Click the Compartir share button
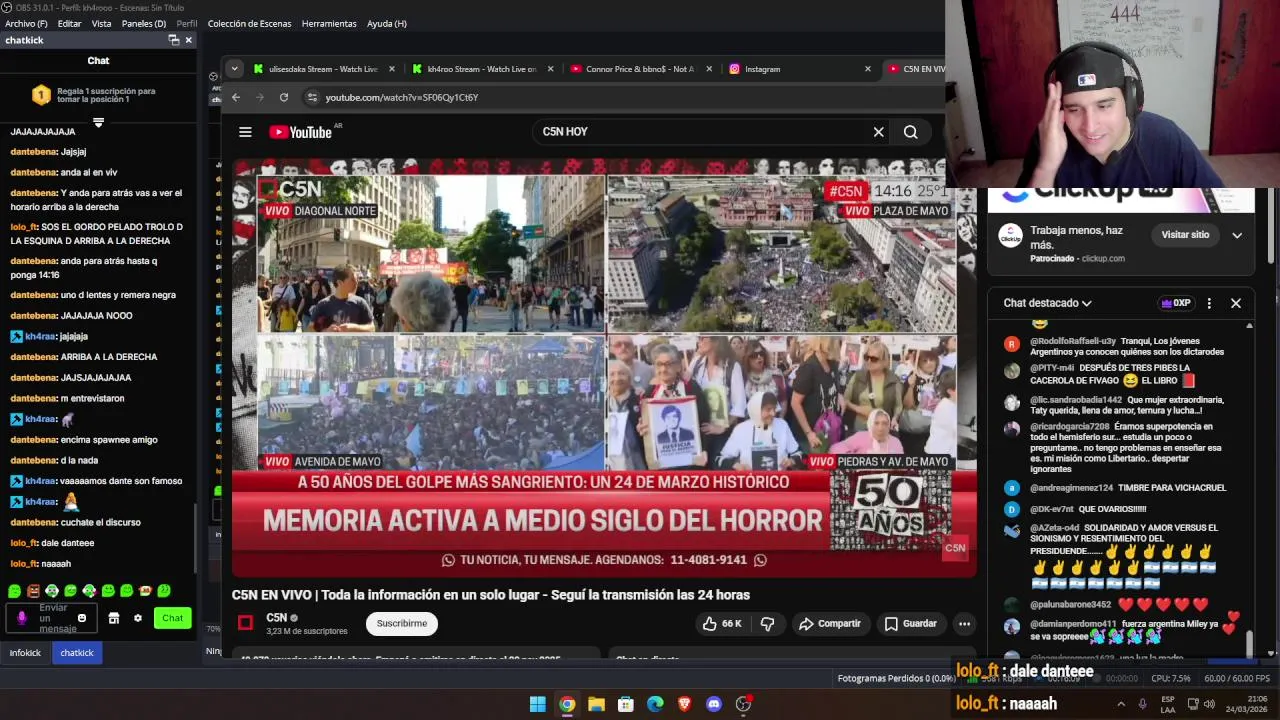 point(829,623)
